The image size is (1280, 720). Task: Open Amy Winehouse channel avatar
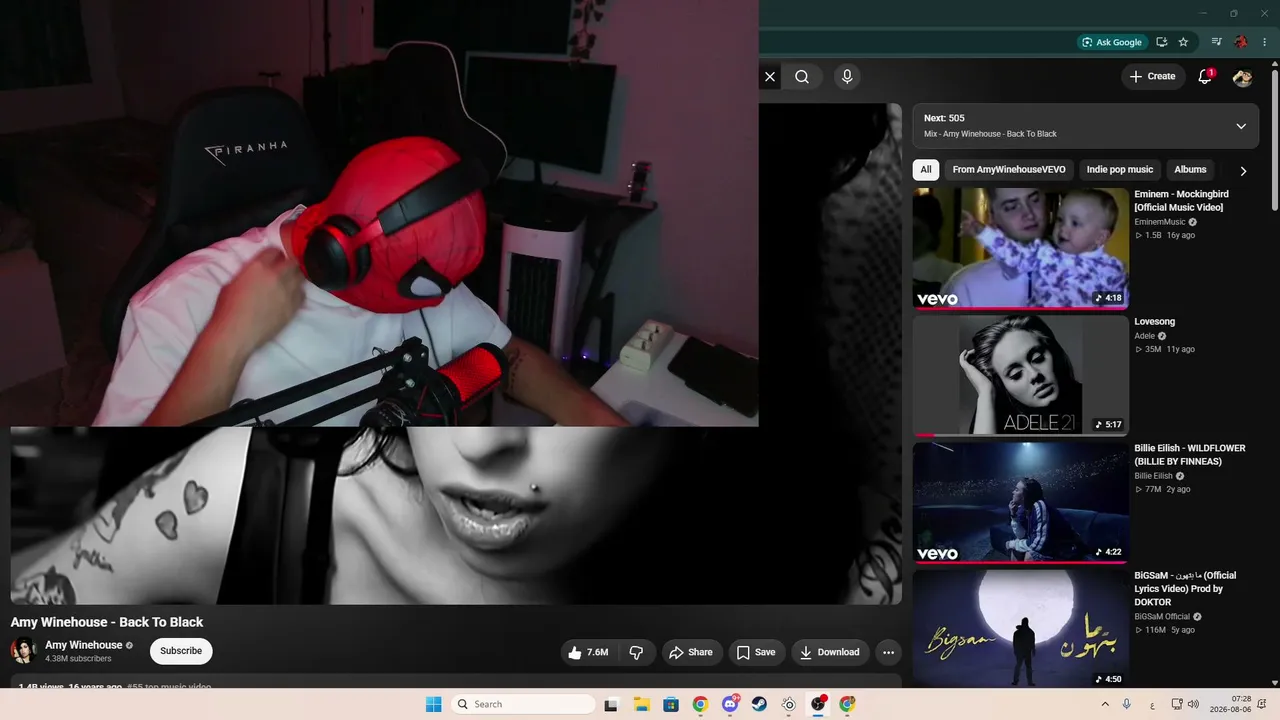point(23,651)
